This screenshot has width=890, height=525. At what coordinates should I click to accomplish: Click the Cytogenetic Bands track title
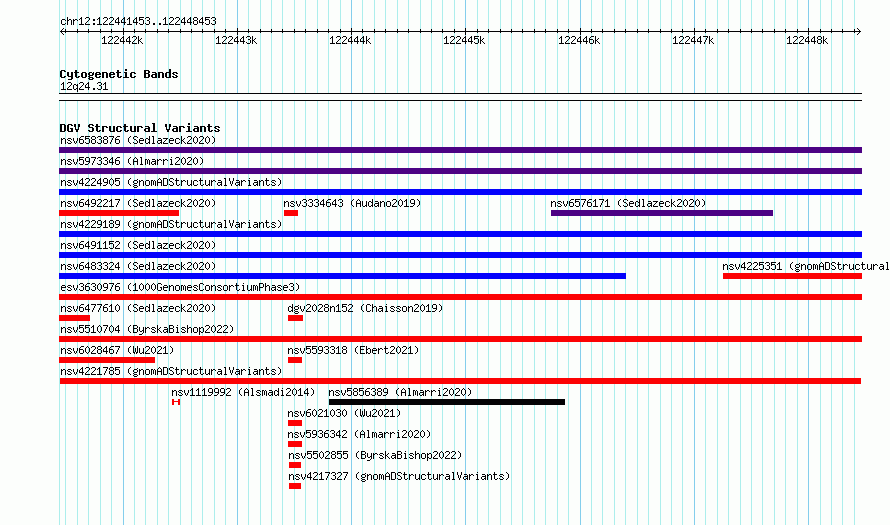(119, 74)
